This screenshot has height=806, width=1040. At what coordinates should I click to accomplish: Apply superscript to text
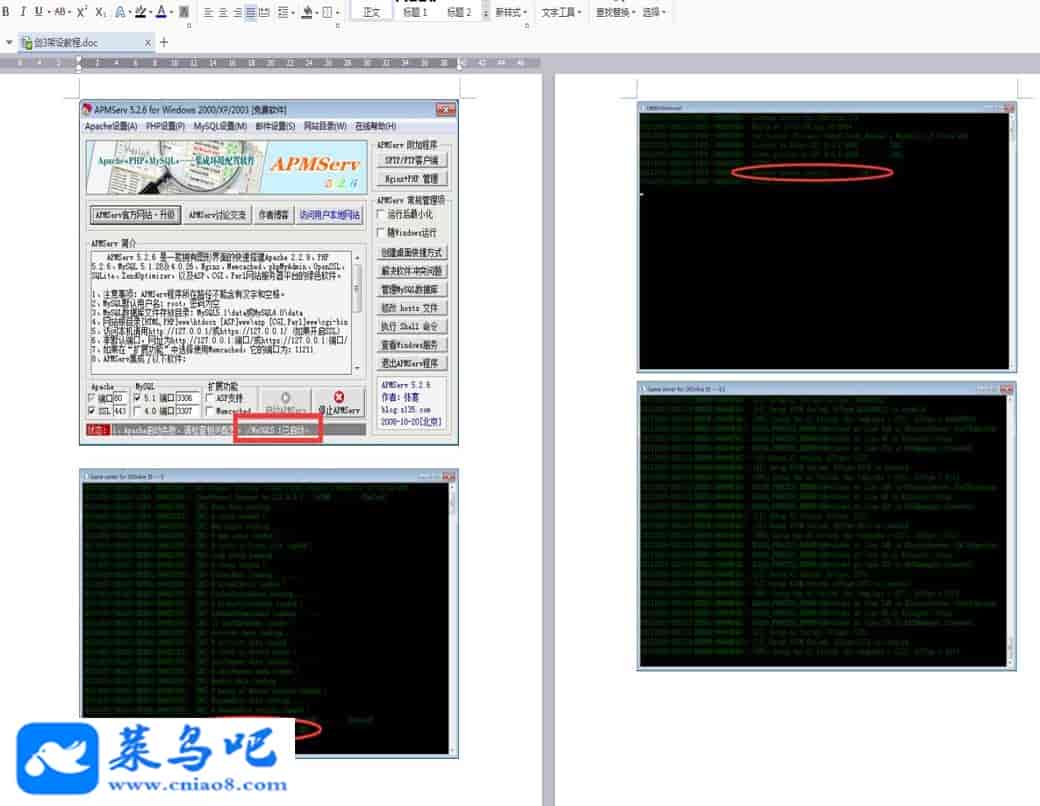[x=82, y=12]
